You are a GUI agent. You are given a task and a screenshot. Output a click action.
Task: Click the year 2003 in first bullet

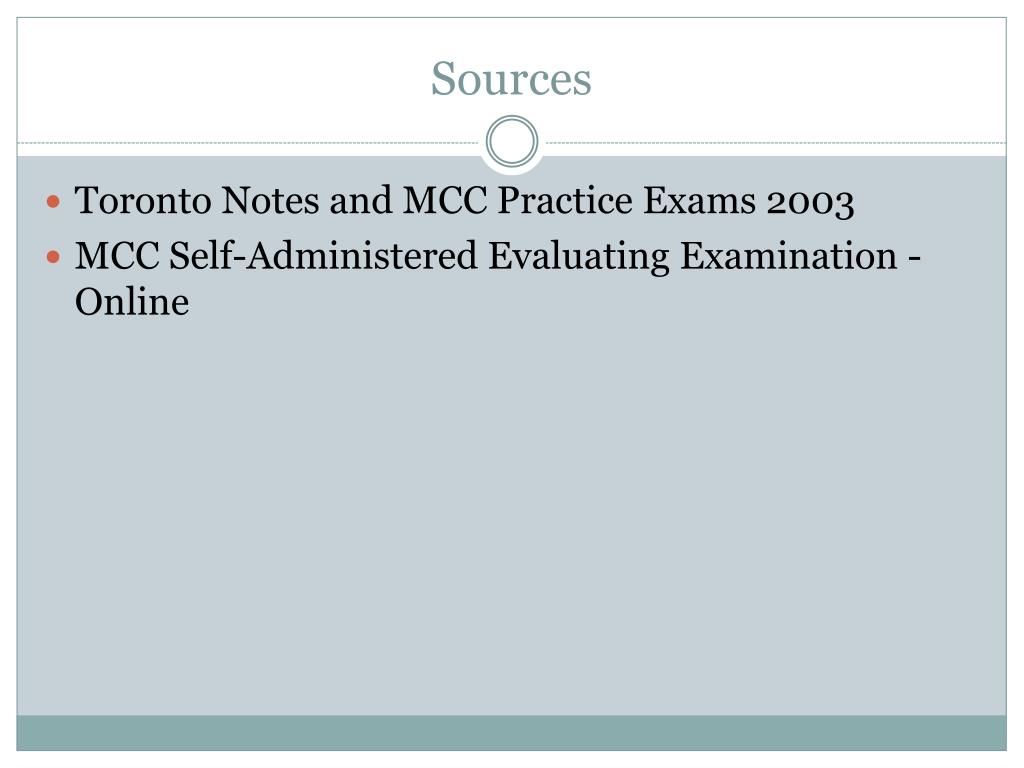pyautogui.click(x=811, y=202)
